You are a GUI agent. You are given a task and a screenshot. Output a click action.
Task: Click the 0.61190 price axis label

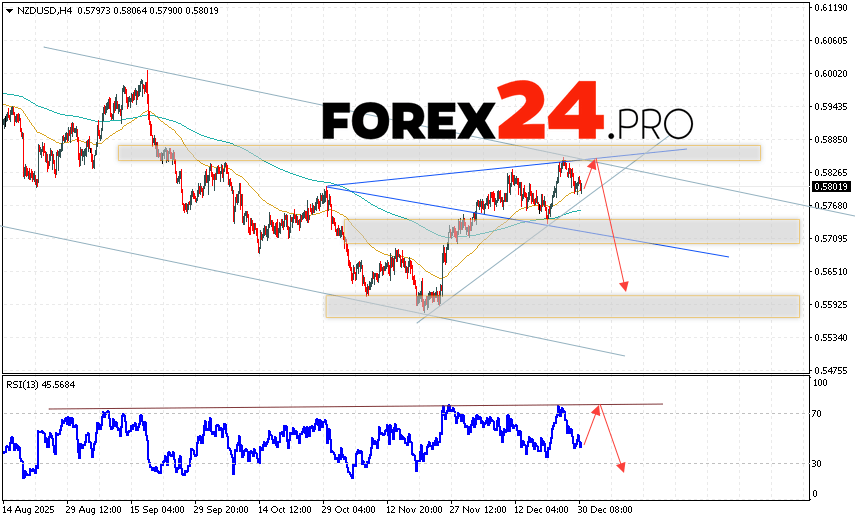tap(829, 8)
